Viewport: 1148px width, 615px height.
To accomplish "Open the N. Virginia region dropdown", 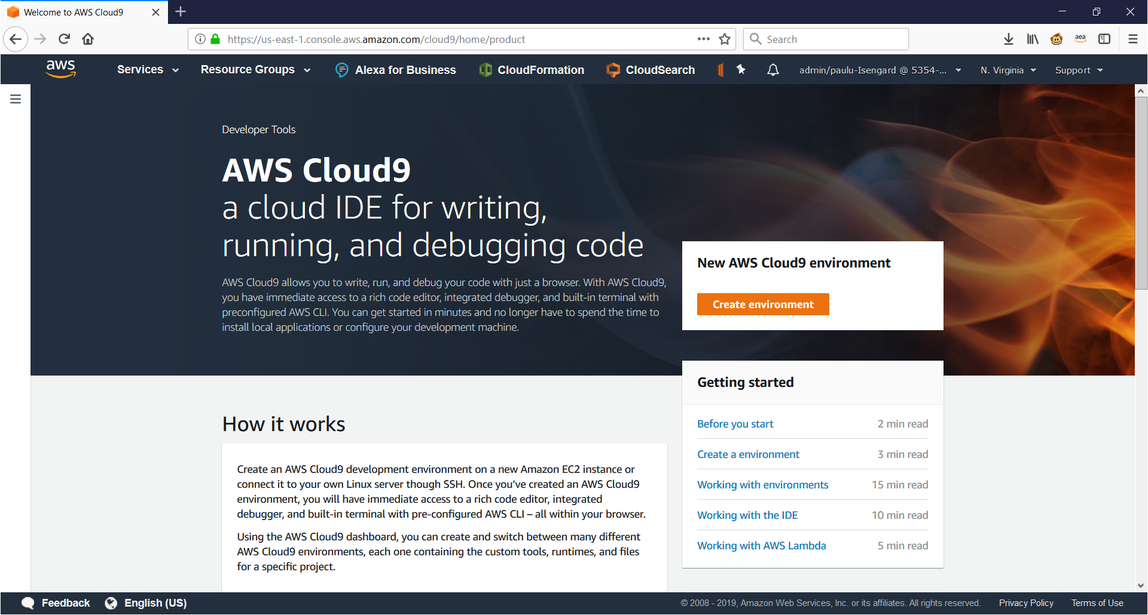I will pyautogui.click(x=1008, y=70).
